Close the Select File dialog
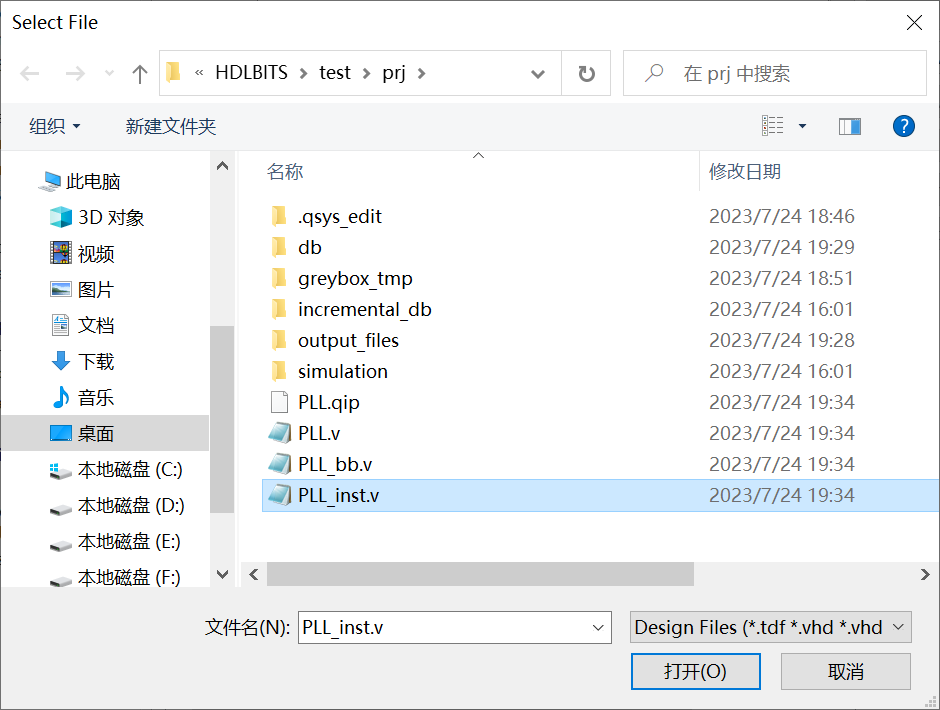This screenshot has height=710, width=940. 914,23
